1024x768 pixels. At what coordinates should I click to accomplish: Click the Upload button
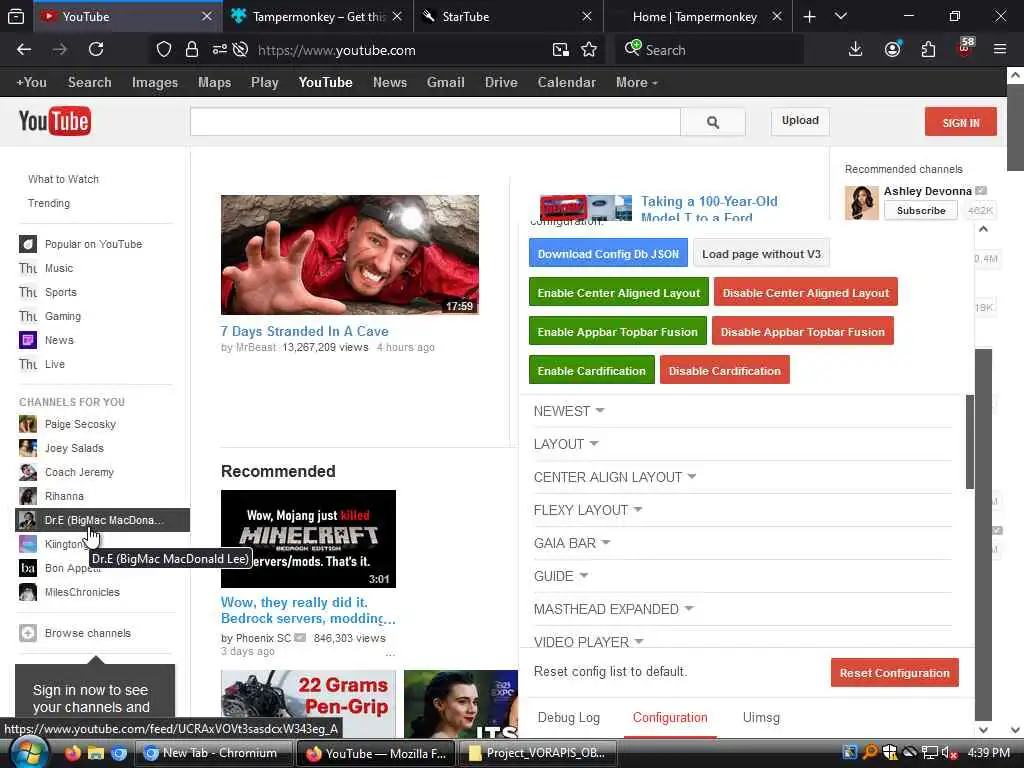pos(800,121)
